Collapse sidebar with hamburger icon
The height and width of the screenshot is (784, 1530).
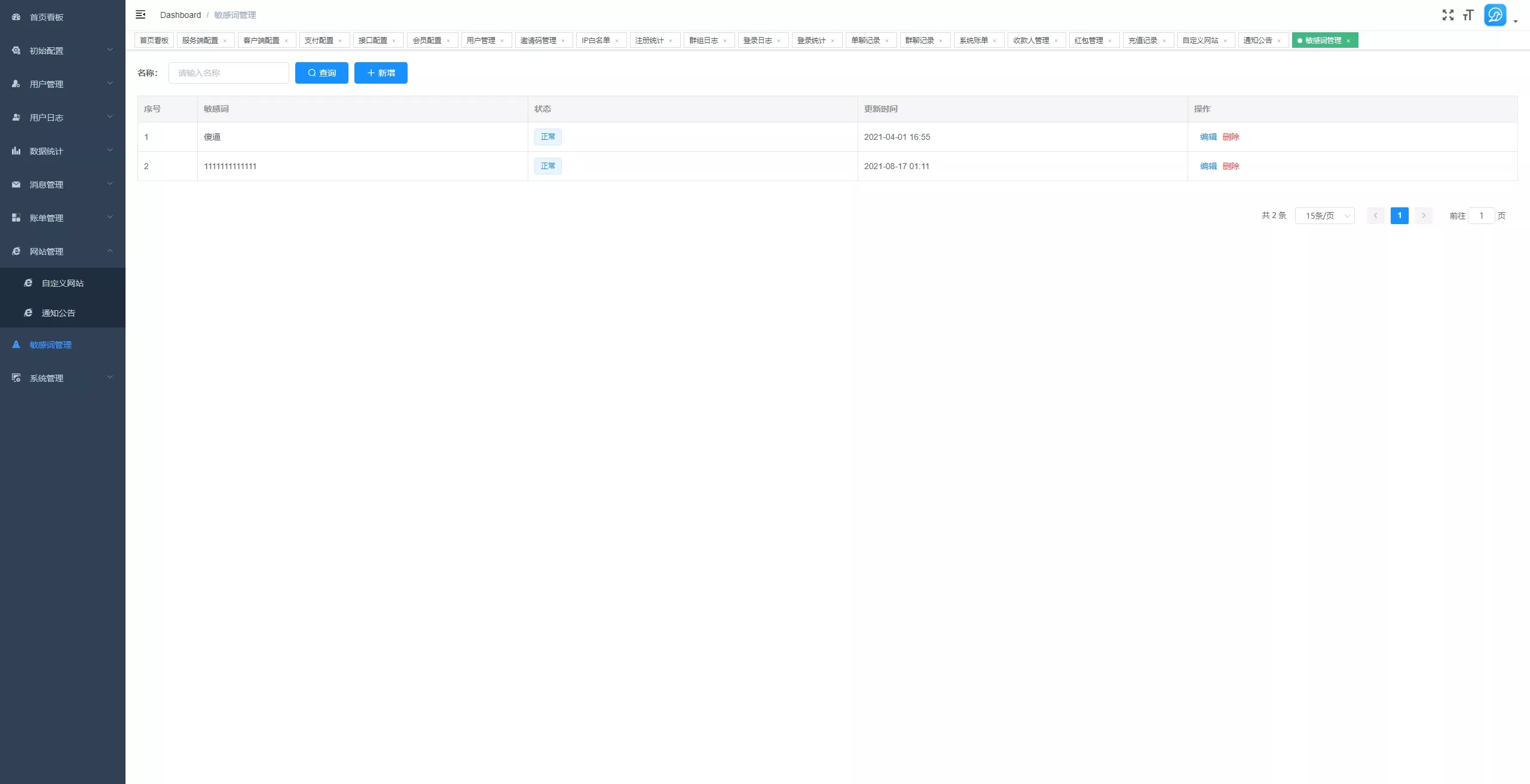click(x=140, y=14)
